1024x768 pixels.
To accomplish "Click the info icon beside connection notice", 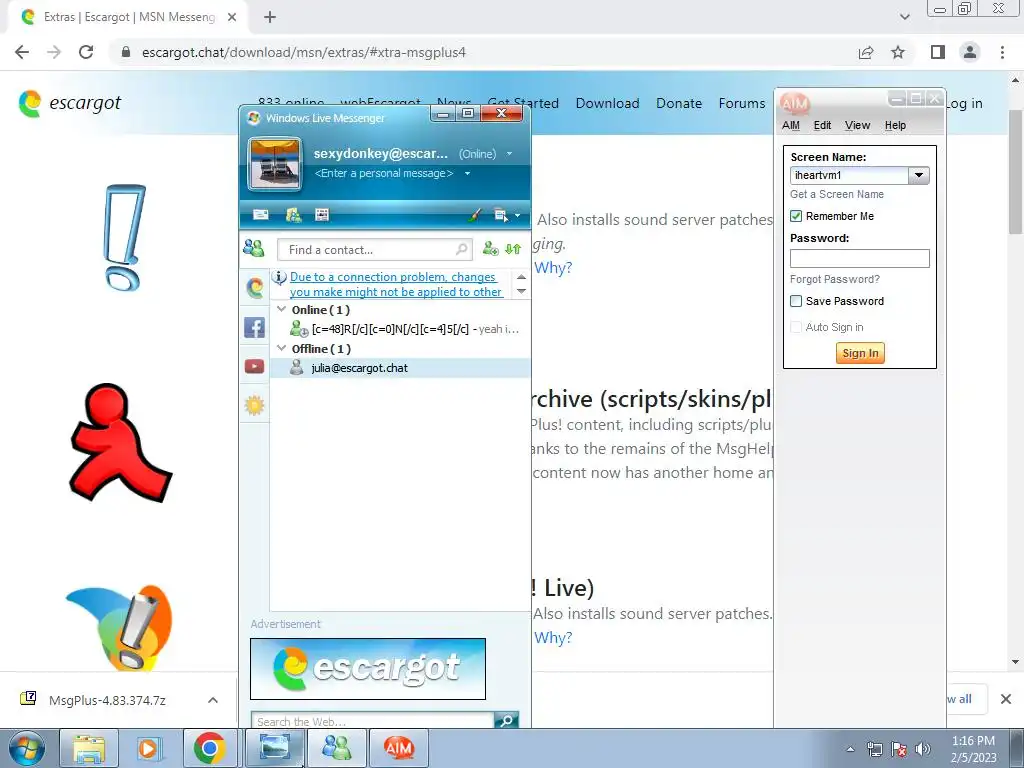I will pos(279,278).
